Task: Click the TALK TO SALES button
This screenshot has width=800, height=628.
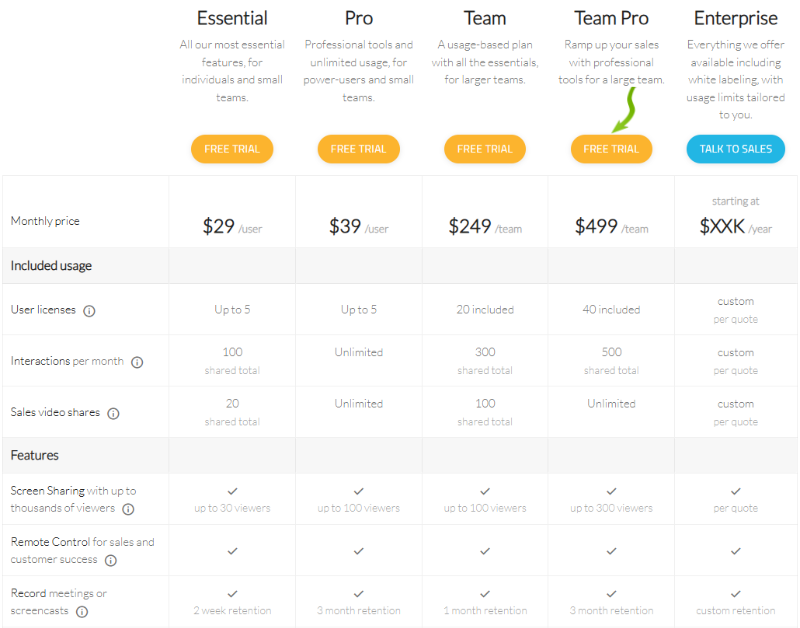Action: [736, 149]
